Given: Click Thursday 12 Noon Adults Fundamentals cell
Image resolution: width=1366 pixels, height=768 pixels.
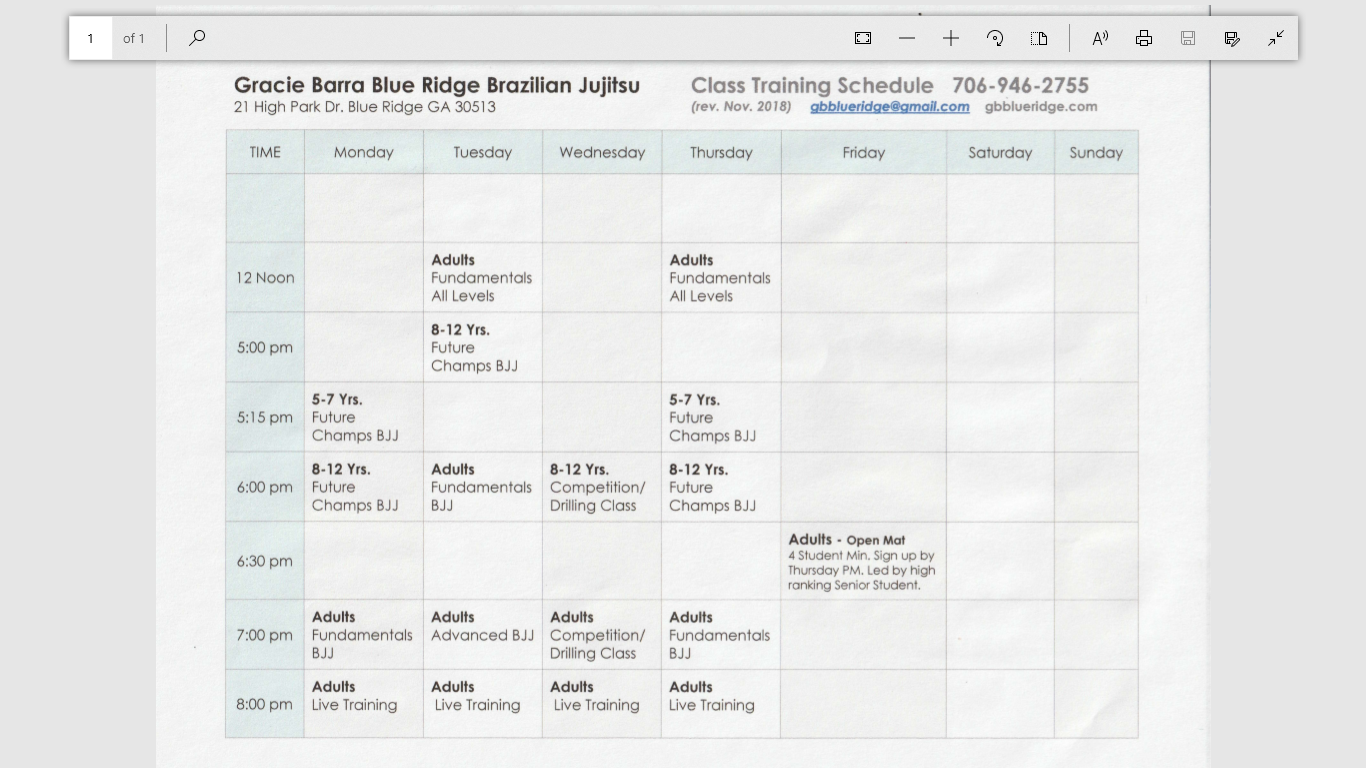Looking at the screenshot, I should click(721, 278).
